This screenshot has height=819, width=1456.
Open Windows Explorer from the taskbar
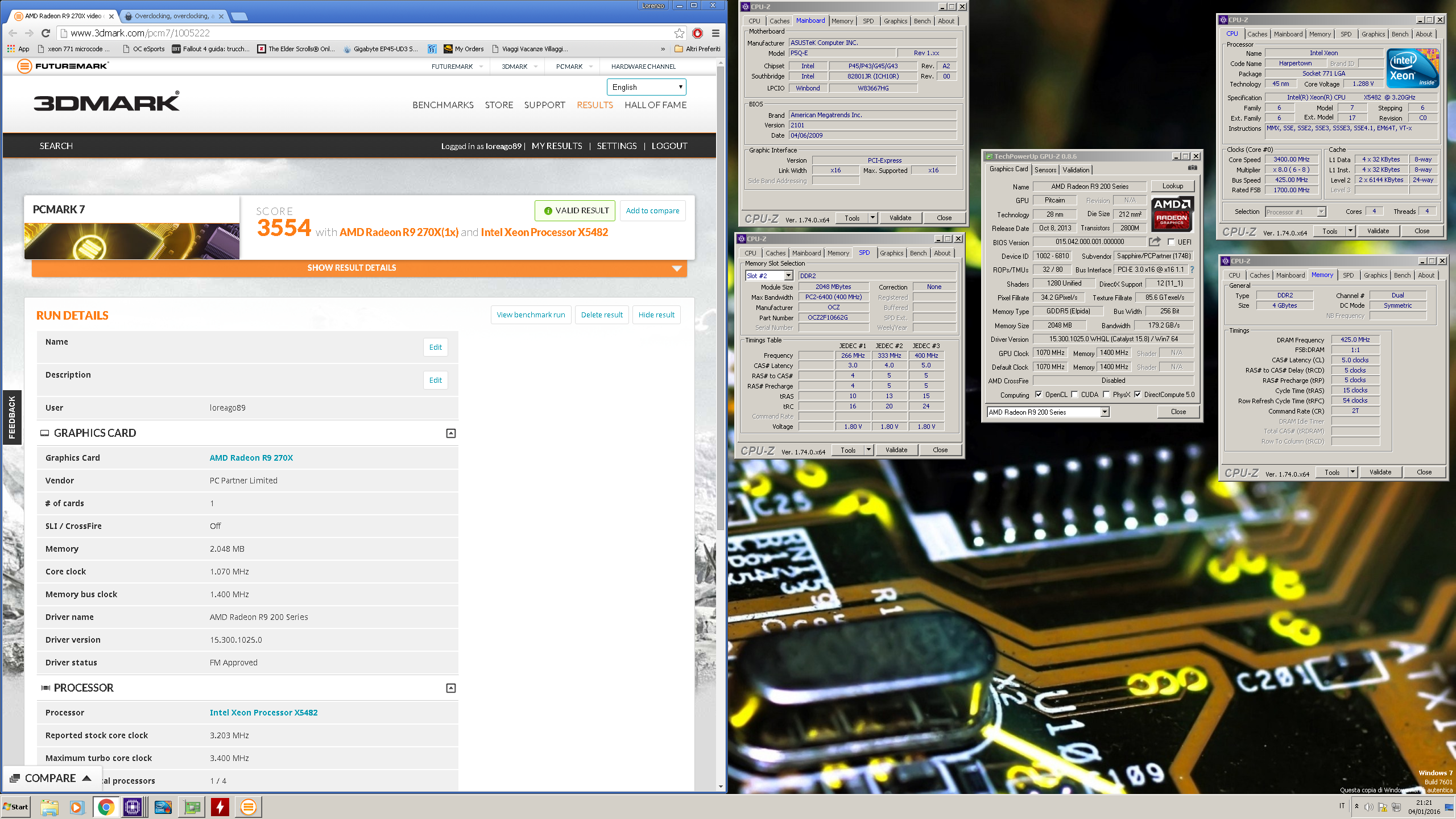tap(49, 807)
